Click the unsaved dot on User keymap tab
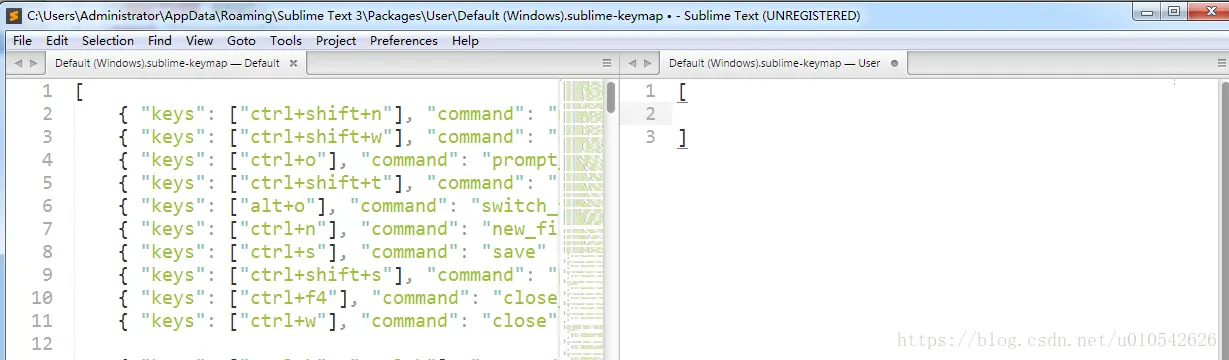The height and width of the screenshot is (360, 1229). pos(894,63)
